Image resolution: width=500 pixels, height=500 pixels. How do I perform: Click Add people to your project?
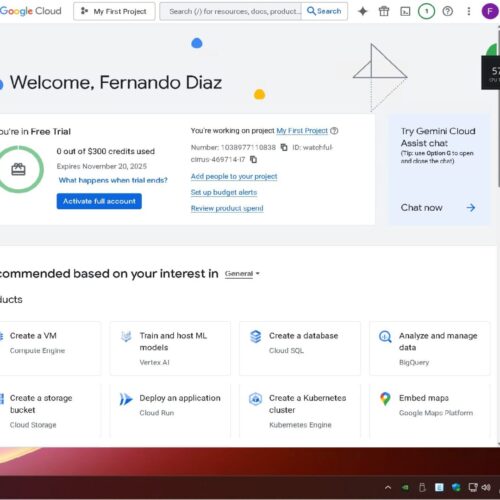click(x=234, y=176)
